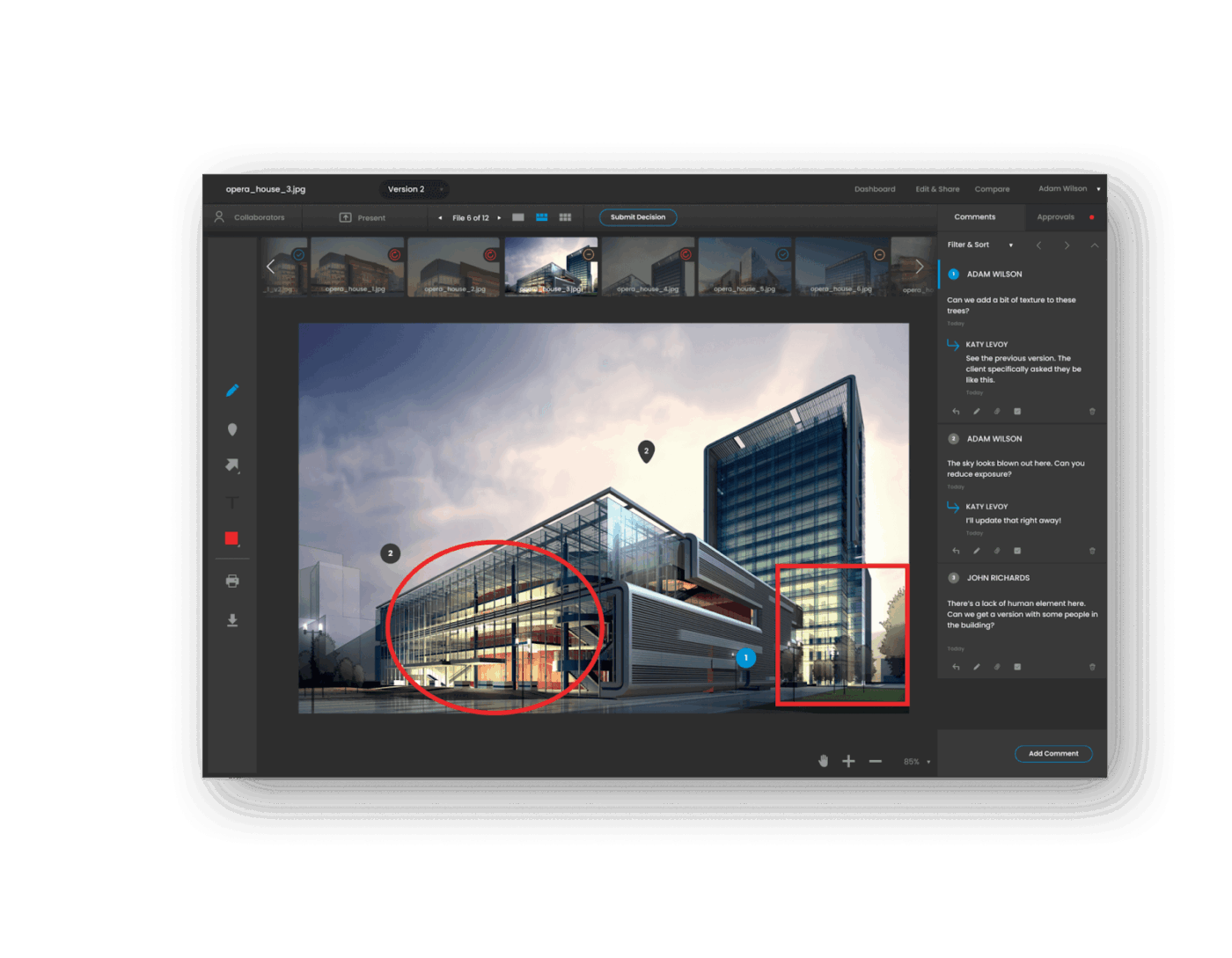
Task: Select the arrow annotation tool
Action: [232, 465]
